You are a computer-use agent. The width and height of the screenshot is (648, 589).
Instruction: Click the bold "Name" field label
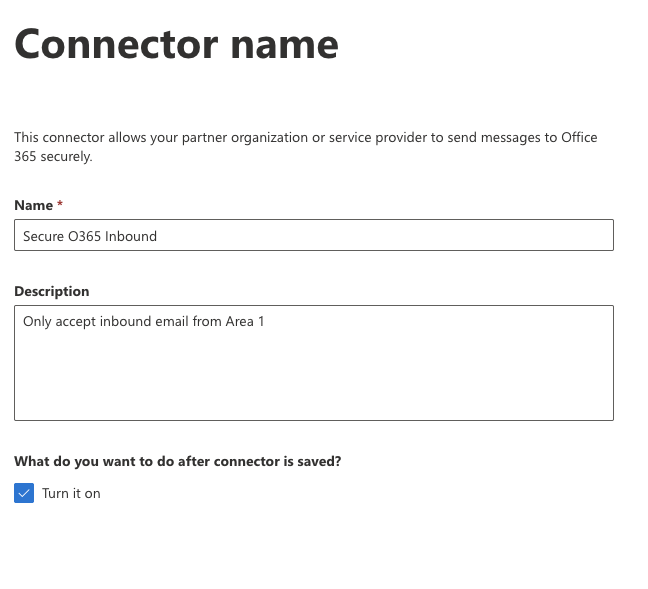click(34, 205)
